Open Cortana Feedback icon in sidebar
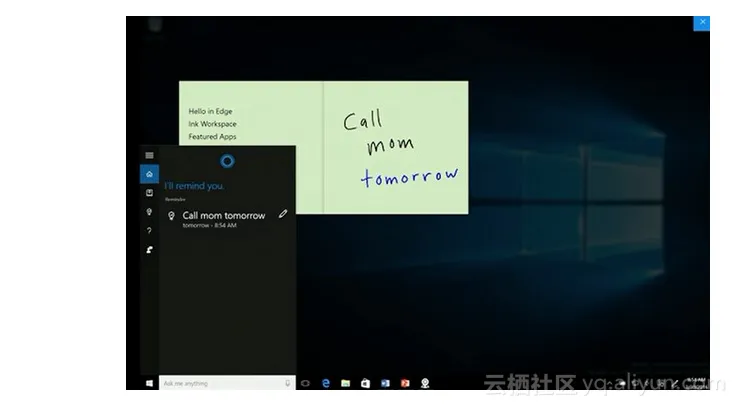Screen dimensions: 737x407 click(x=149, y=250)
